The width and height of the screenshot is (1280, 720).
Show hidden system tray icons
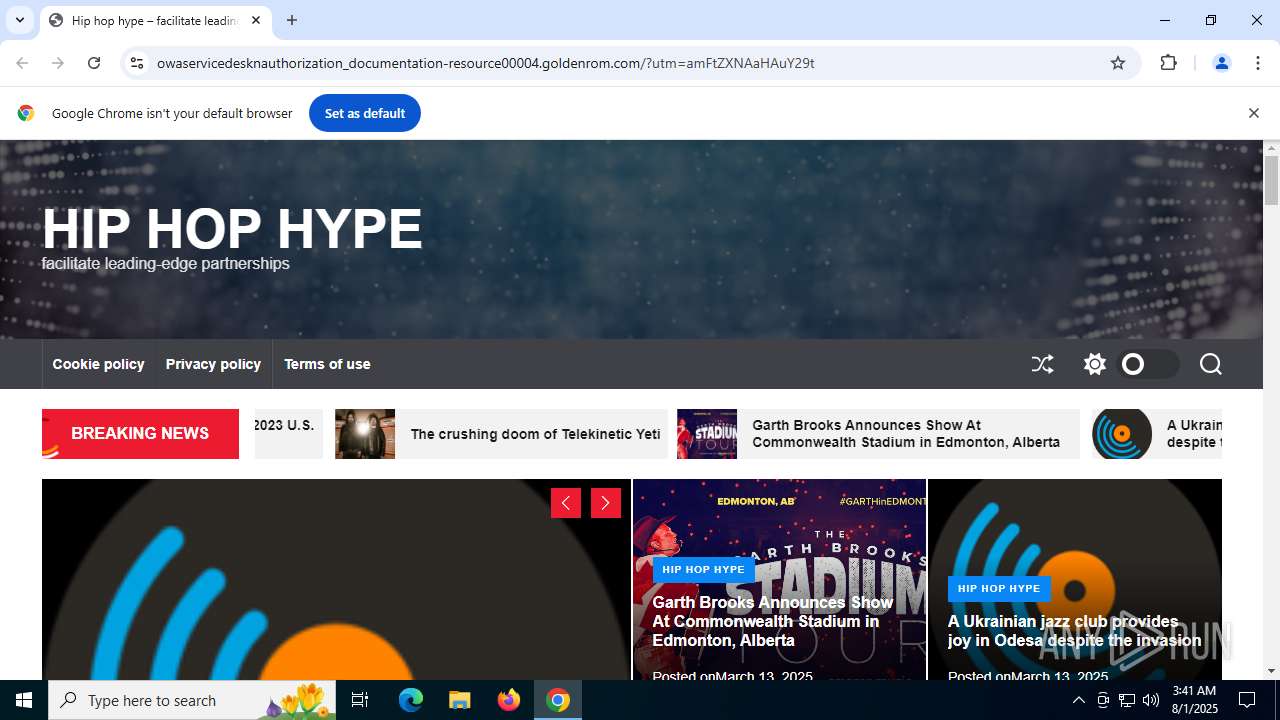pyautogui.click(x=1078, y=700)
